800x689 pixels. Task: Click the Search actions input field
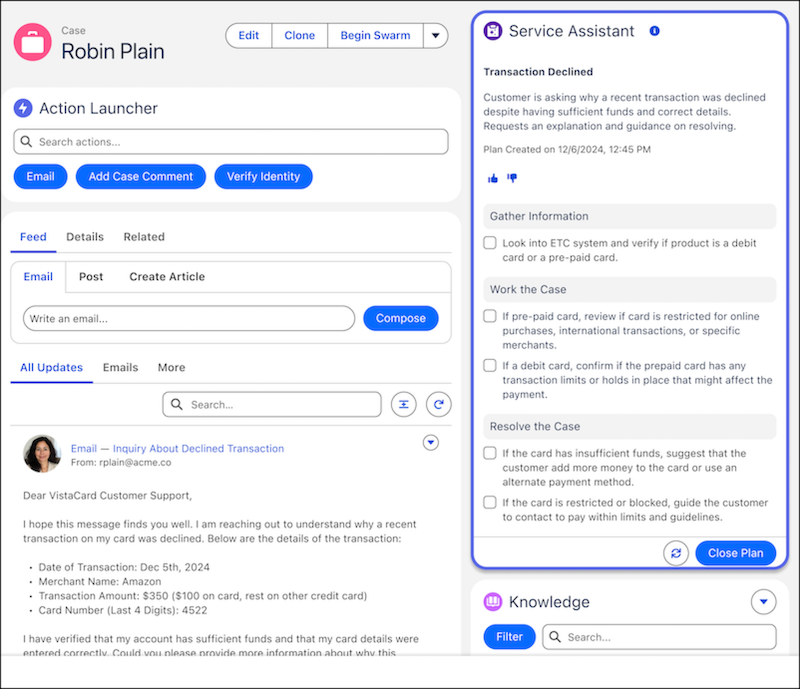click(x=230, y=142)
